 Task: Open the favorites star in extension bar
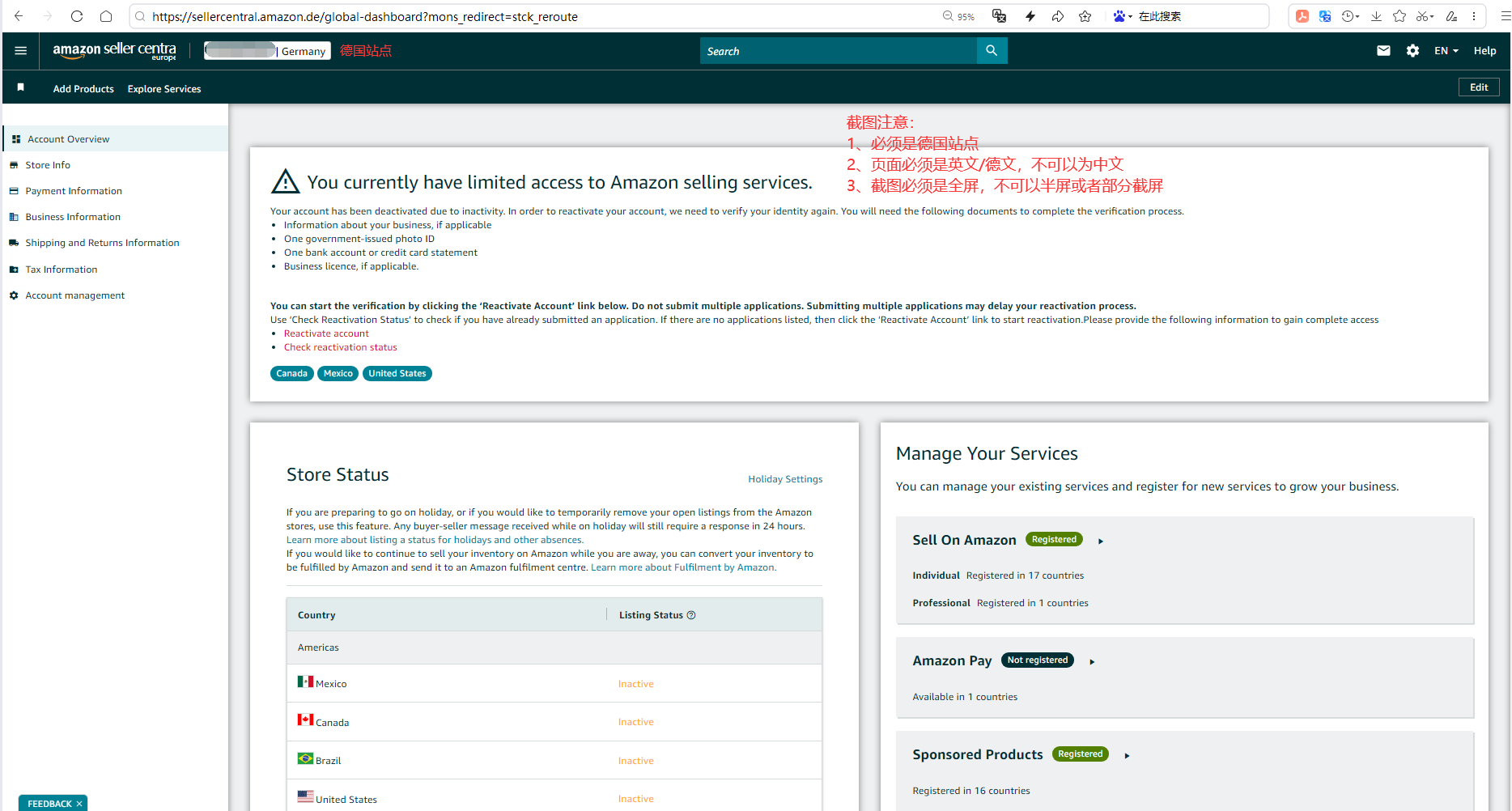1399,16
